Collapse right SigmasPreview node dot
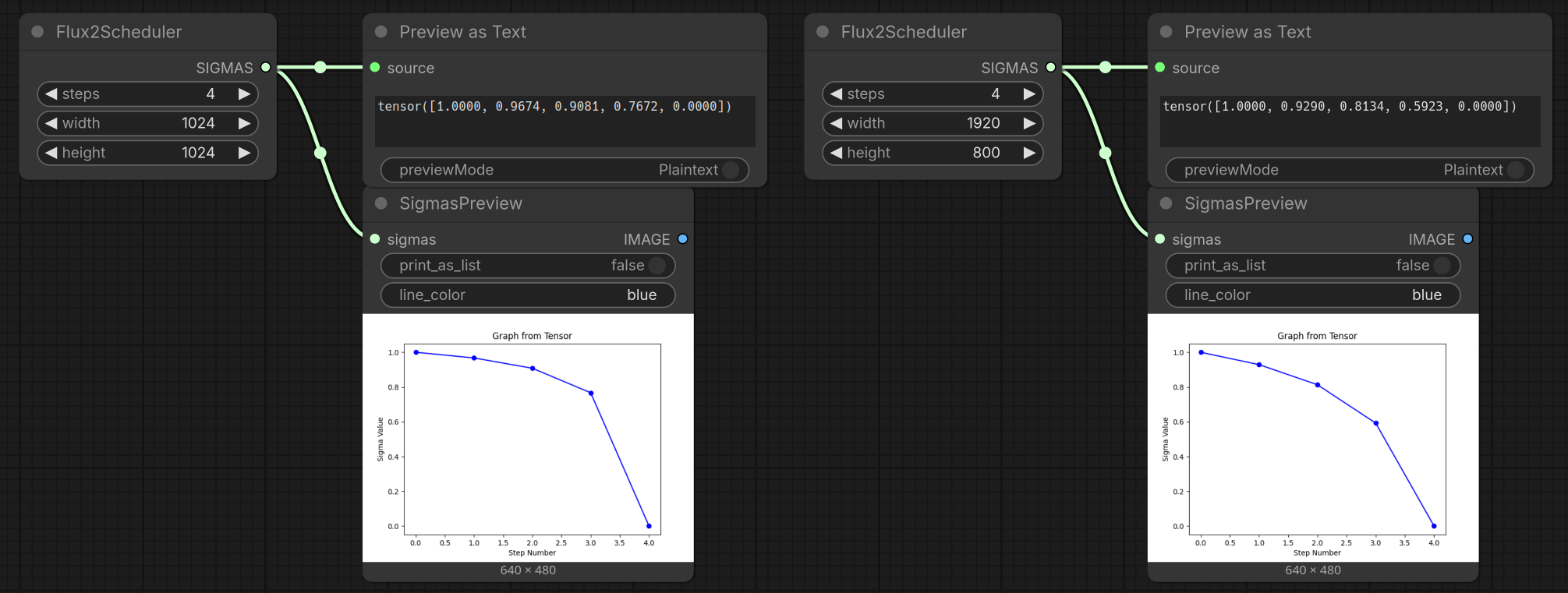 point(1166,203)
